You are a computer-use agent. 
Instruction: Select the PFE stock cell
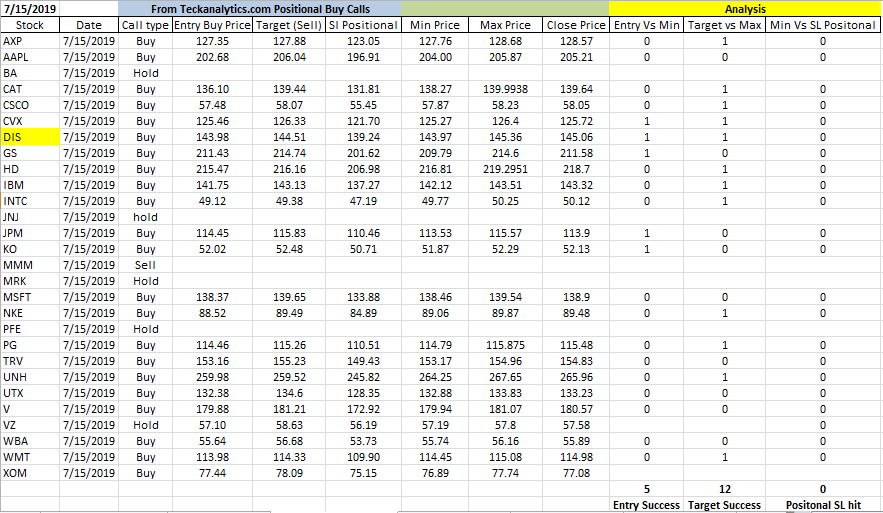click(x=30, y=329)
